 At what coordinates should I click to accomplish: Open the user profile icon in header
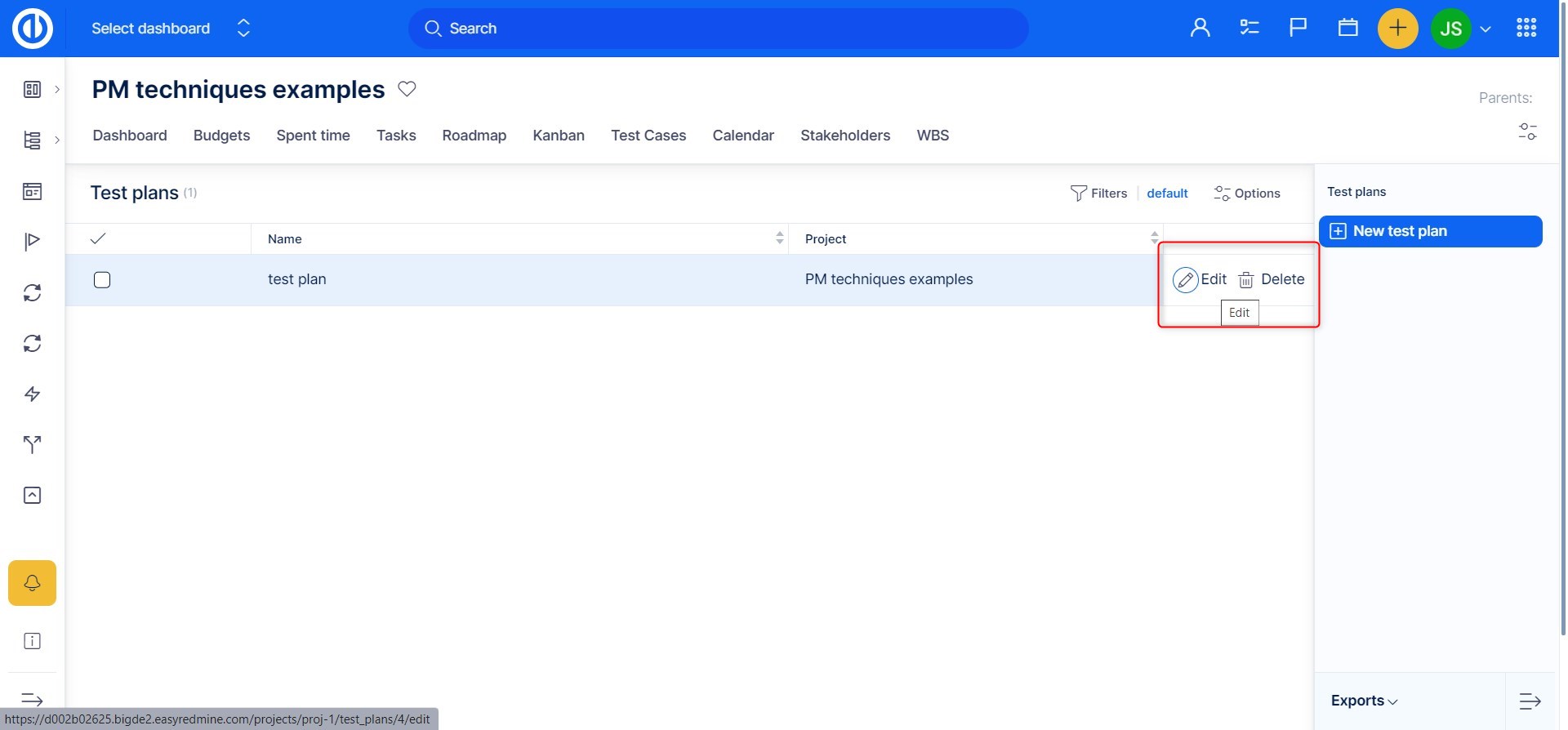coord(1200,28)
